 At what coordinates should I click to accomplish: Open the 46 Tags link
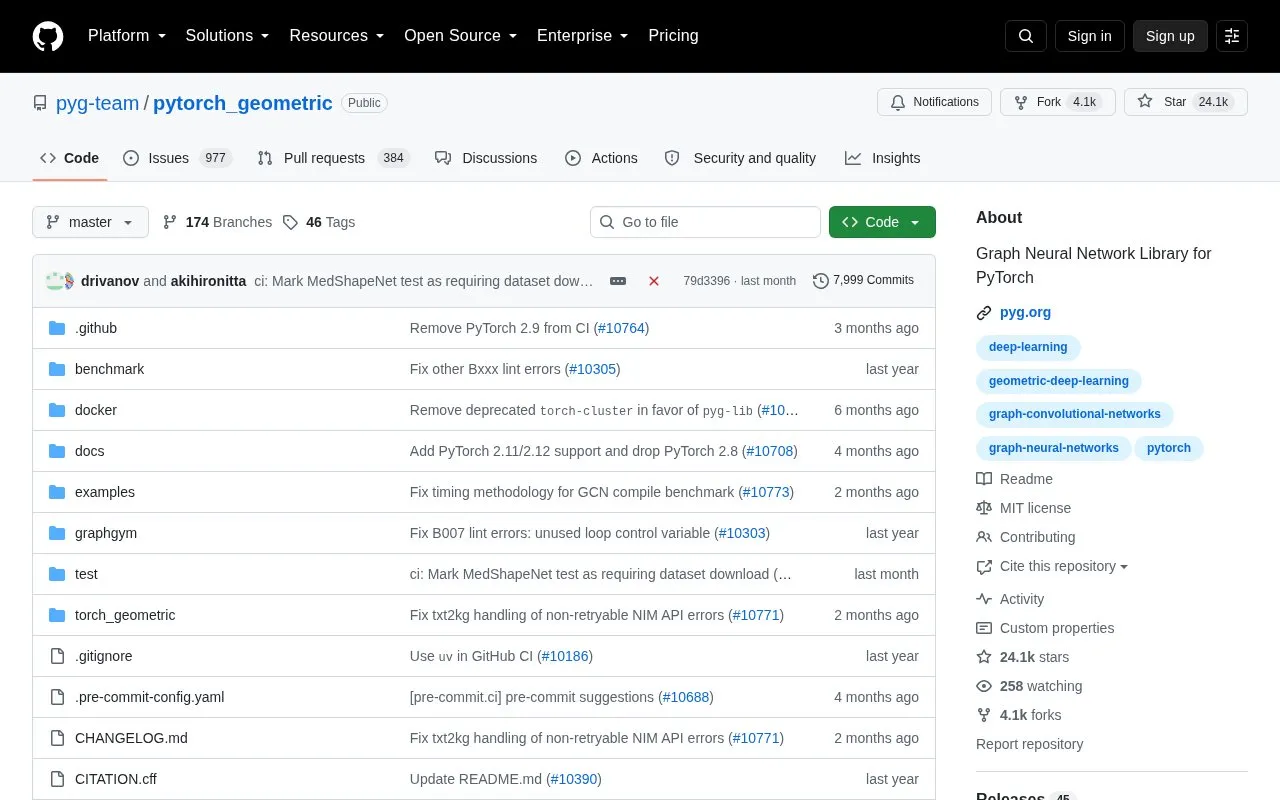coord(319,222)
